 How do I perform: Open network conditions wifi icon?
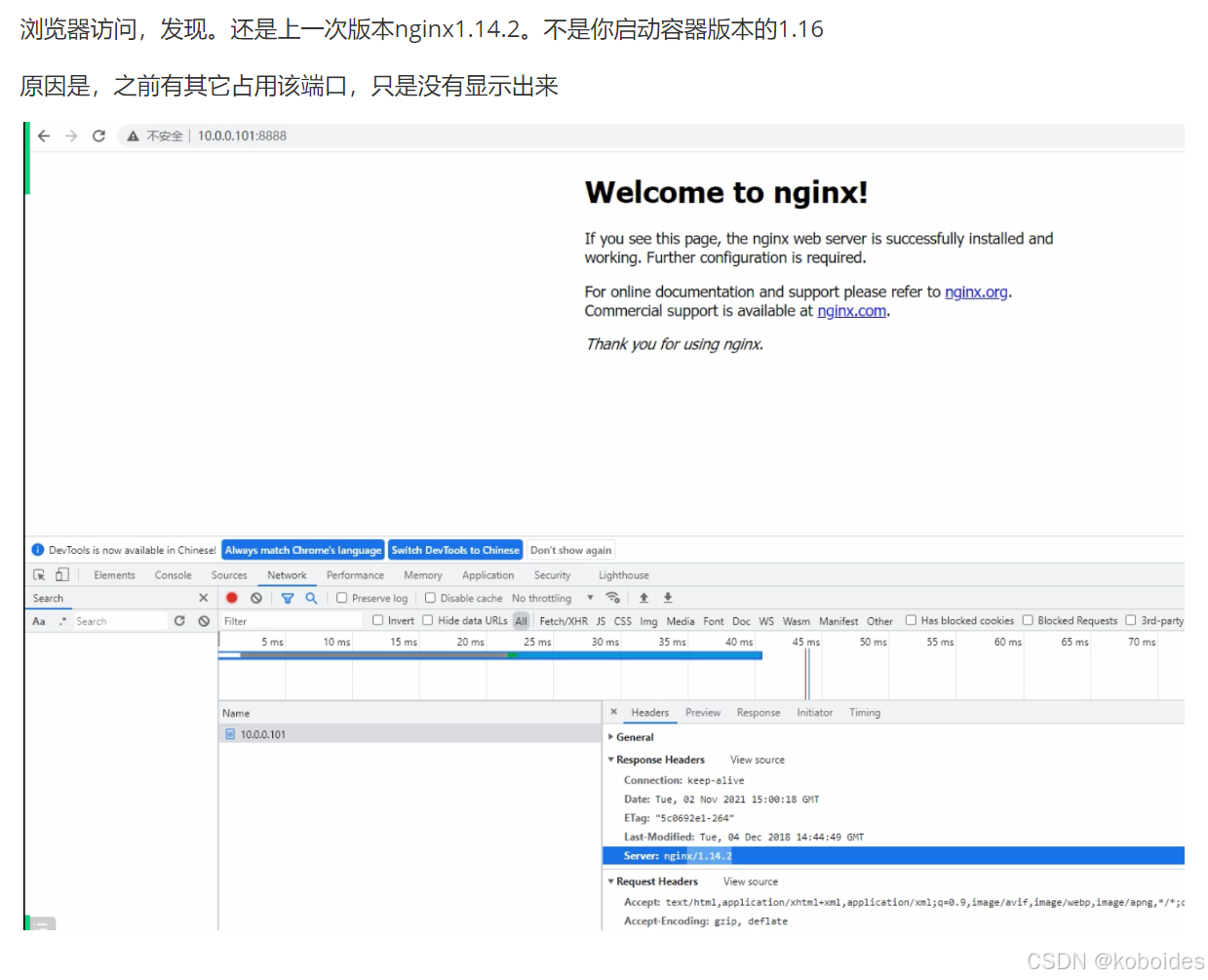tap(613, 598)
